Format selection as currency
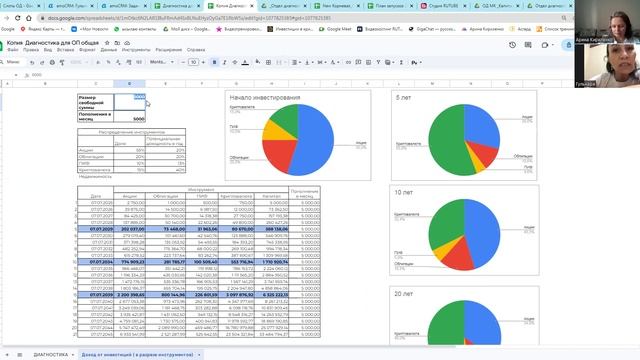The height and width of the screenshot is (360, 640). (x=98, y=62)
